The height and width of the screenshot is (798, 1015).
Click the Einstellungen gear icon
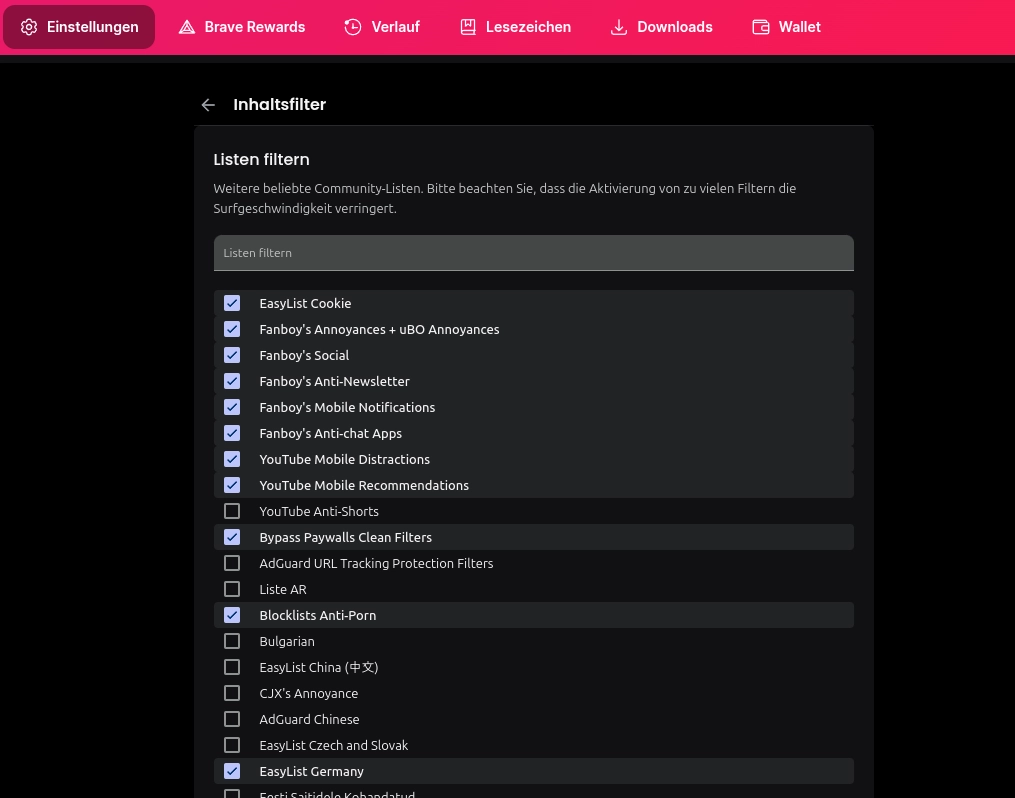[x=29, y=27]
